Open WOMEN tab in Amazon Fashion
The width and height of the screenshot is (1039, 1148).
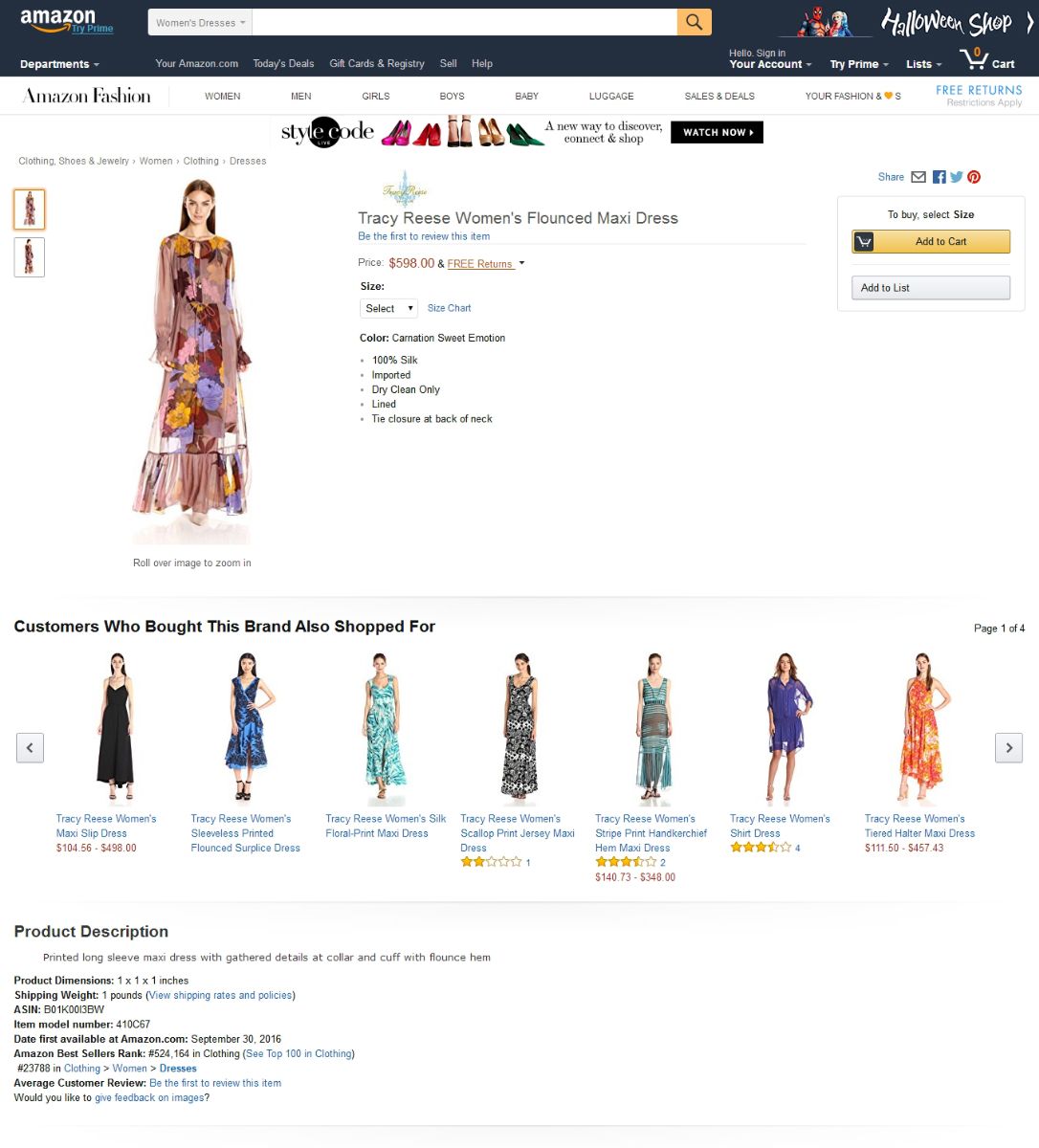point(222,96)
